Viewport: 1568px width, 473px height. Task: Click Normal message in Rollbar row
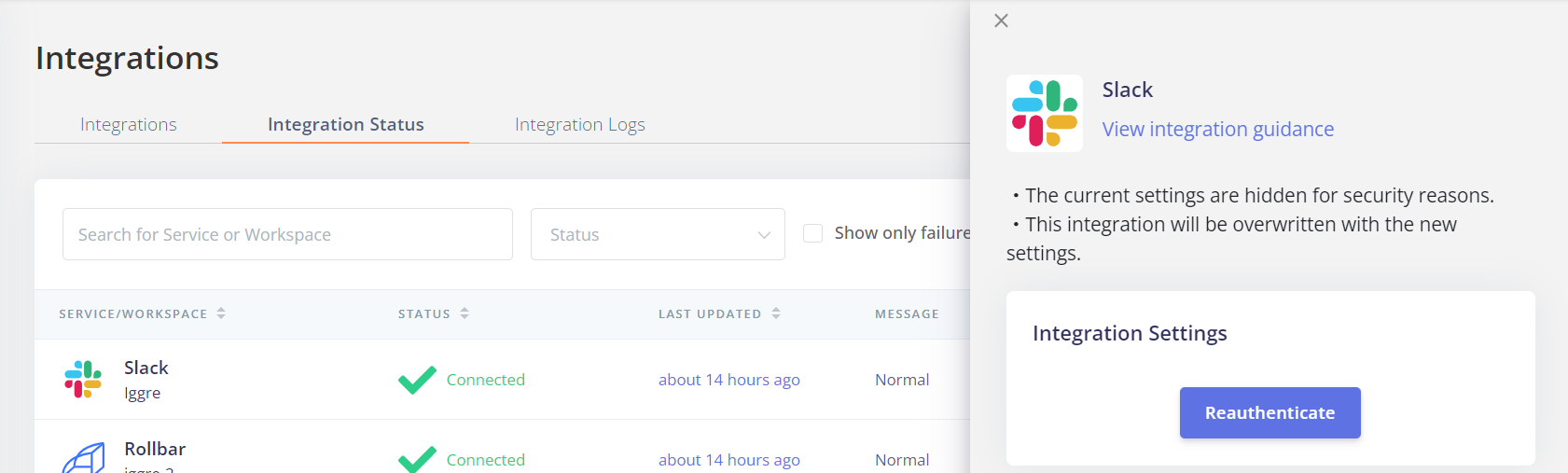tap(902, 460)
